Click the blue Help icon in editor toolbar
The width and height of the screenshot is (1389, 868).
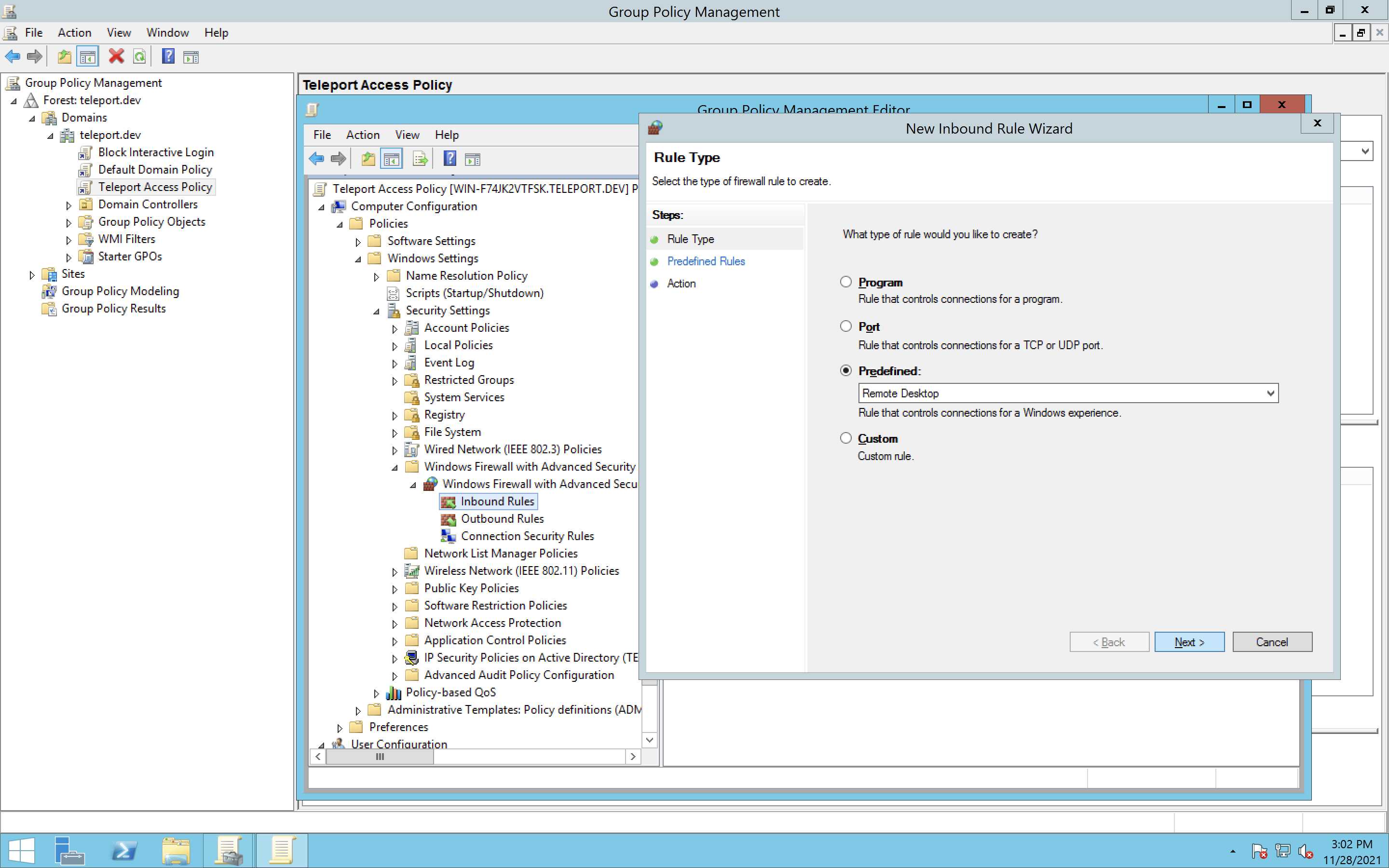point(450,159)
